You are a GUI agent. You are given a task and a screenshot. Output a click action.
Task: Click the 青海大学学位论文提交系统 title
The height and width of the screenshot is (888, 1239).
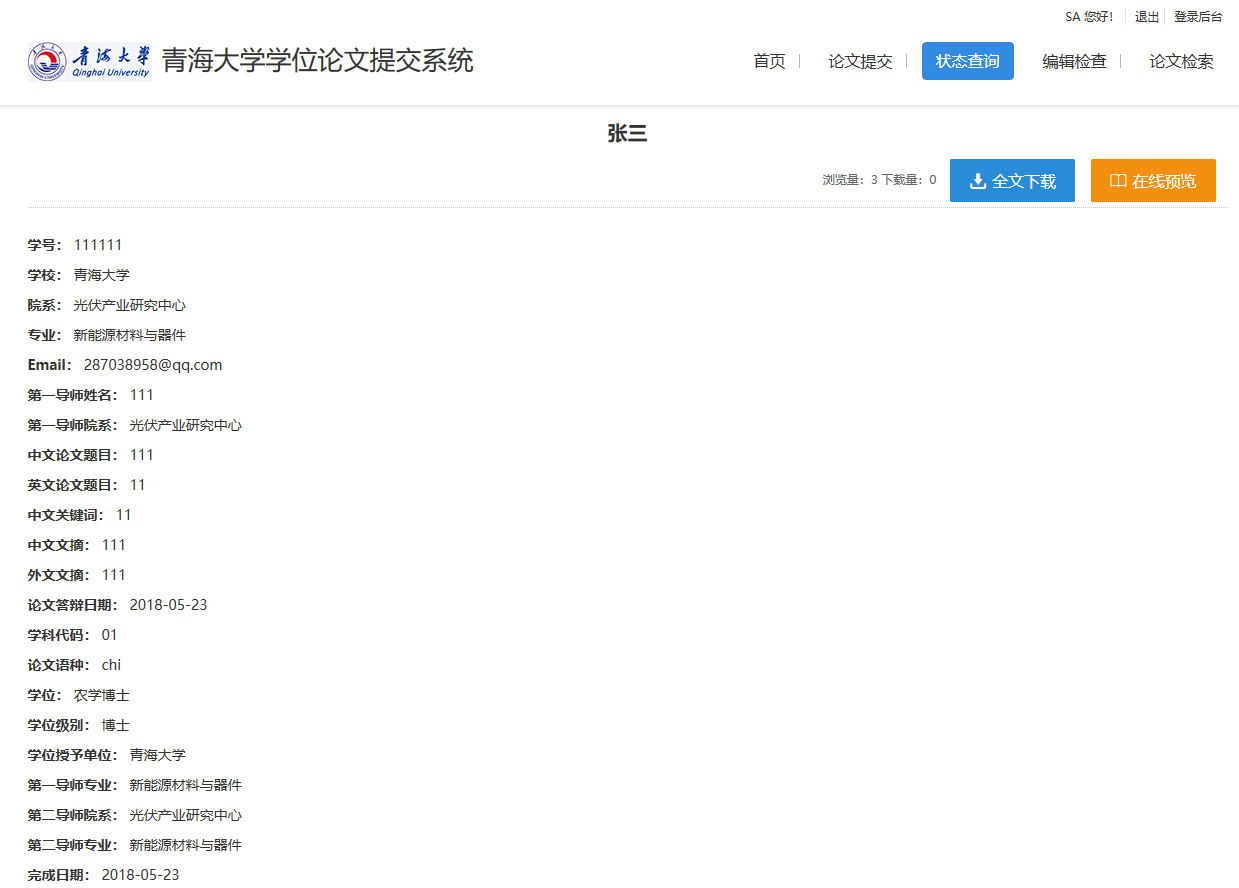coord(317,61)
